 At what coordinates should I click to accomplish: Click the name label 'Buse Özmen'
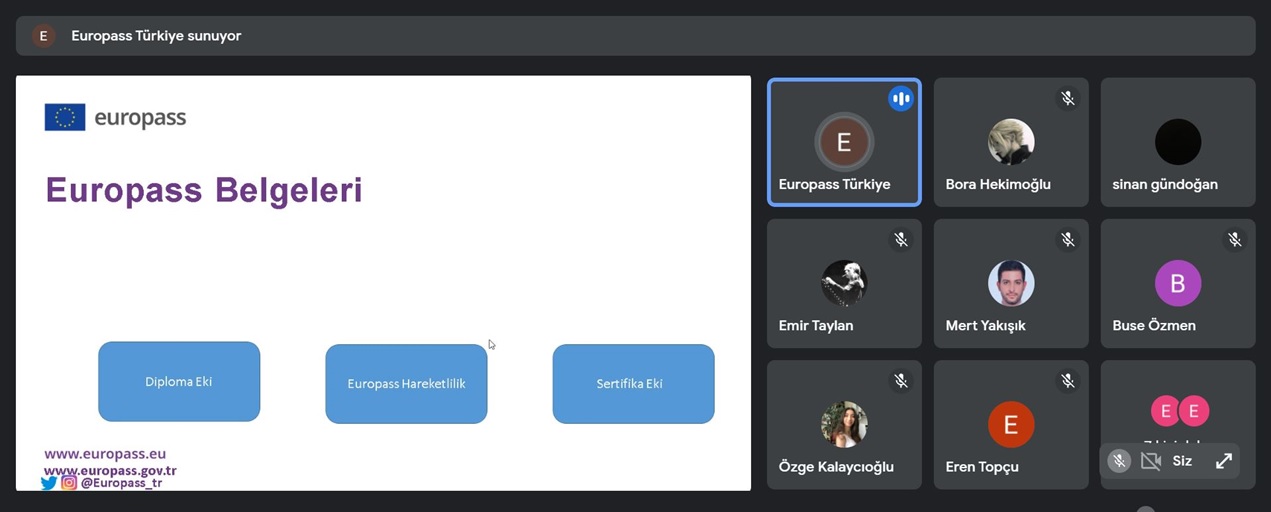pyautogui.click(x=1154, y=325)
